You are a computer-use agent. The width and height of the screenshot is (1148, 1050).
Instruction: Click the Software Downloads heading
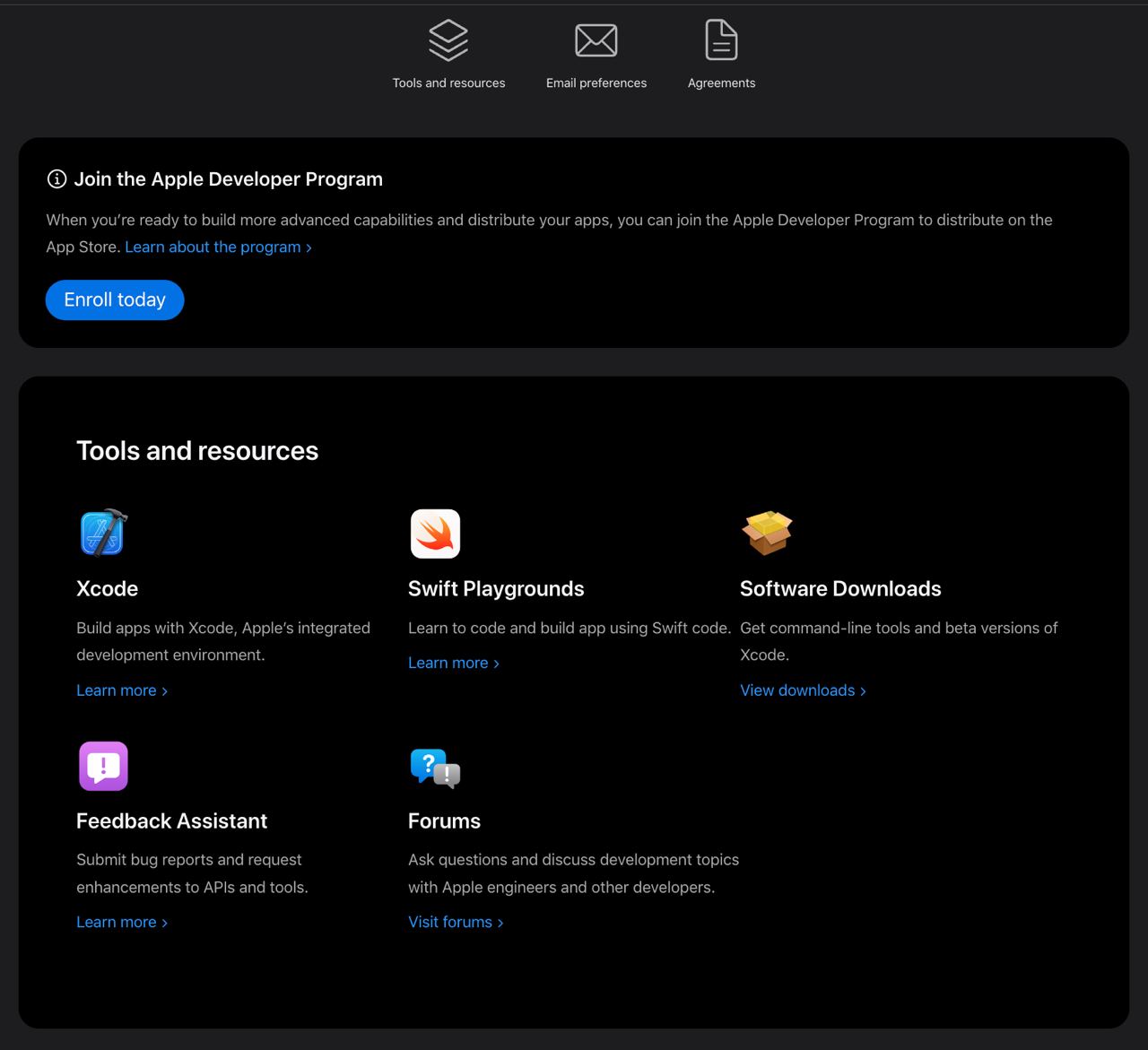840,589
